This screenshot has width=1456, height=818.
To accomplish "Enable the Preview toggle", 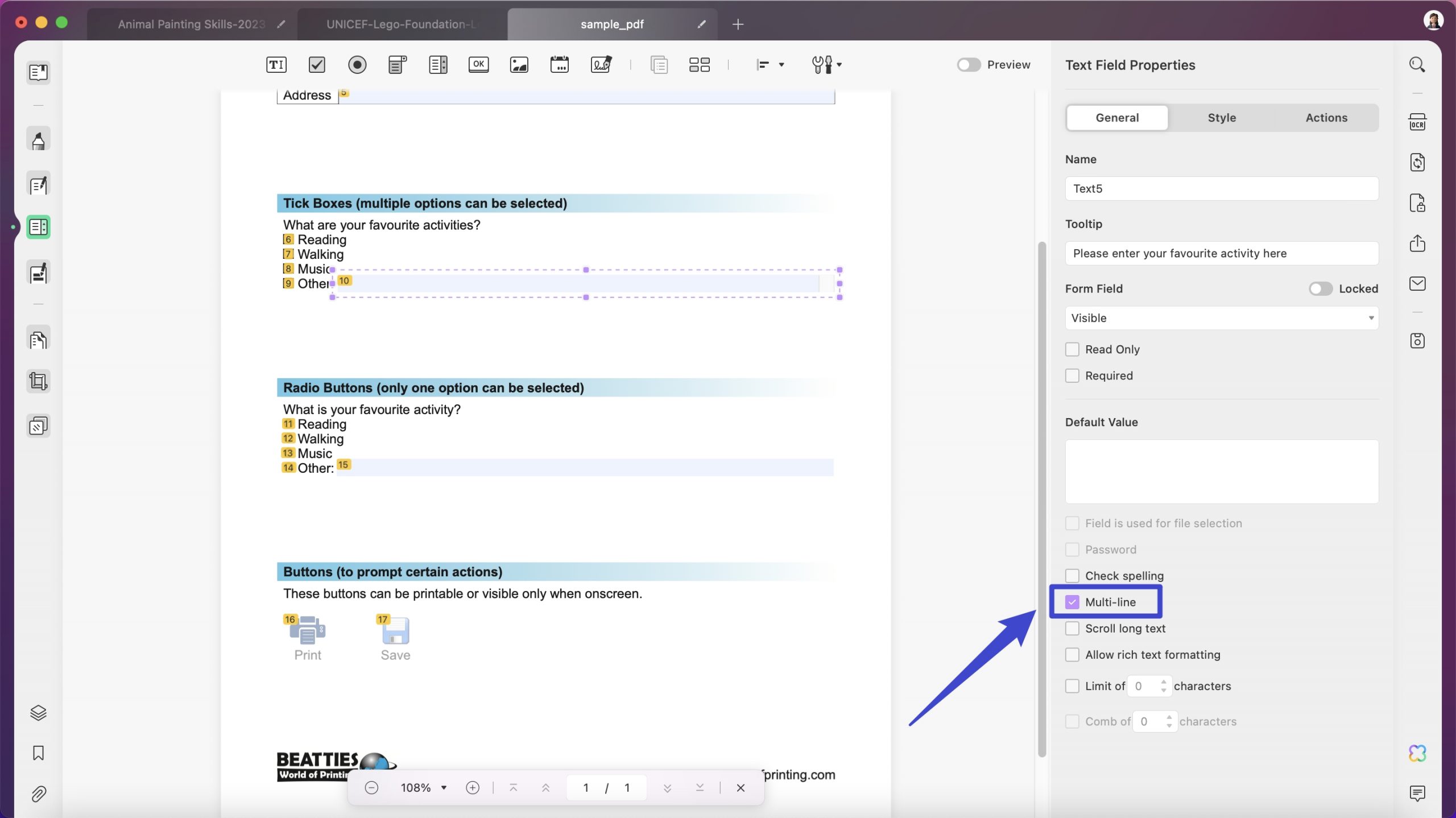I will [x=967, y=64].
